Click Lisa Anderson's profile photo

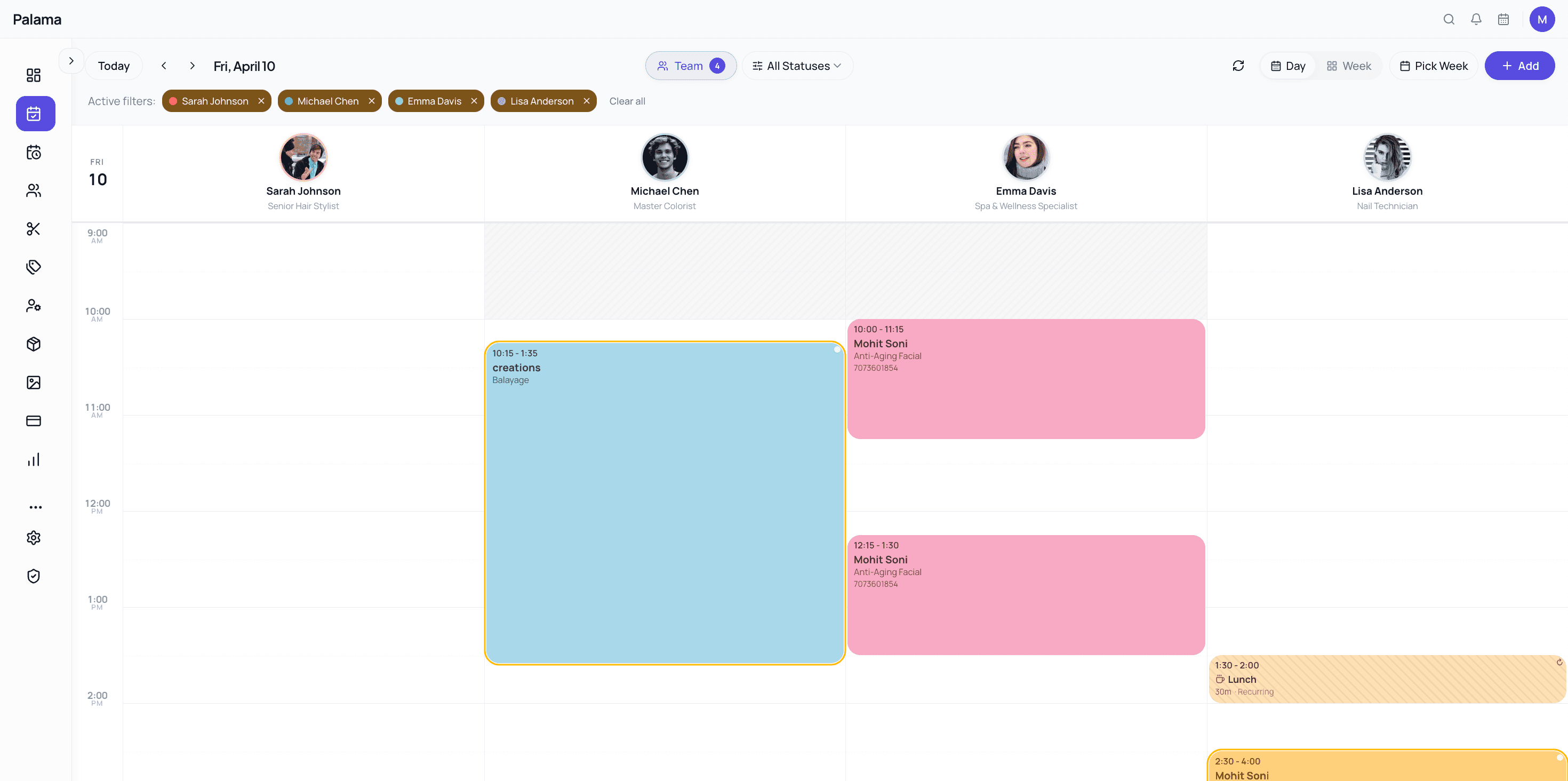point(1387,158)
